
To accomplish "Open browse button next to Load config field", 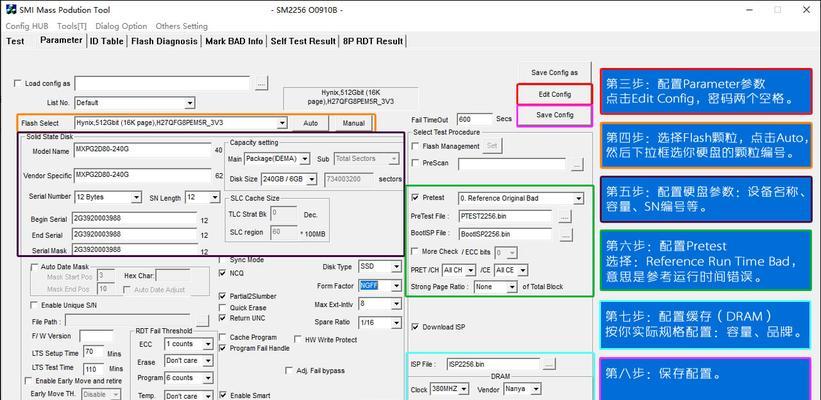I will coord(262,83).
